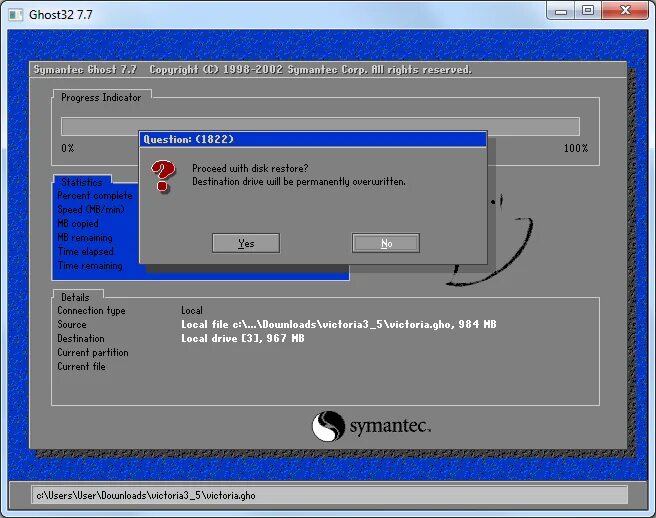656x518 pixels.
Task: Click the Speed (MB/min) label
Action: point(91,209)
